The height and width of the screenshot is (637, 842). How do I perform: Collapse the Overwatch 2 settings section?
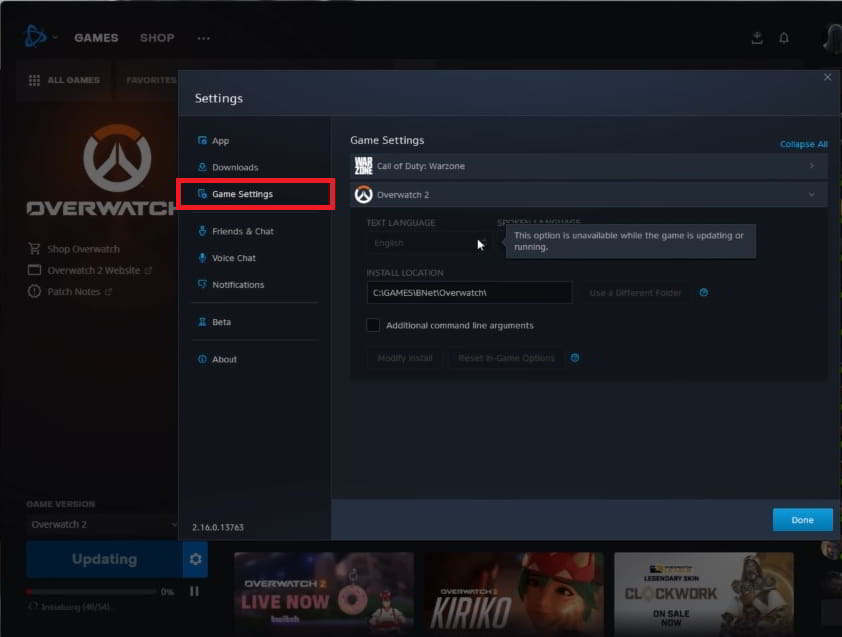coord(589,194)
